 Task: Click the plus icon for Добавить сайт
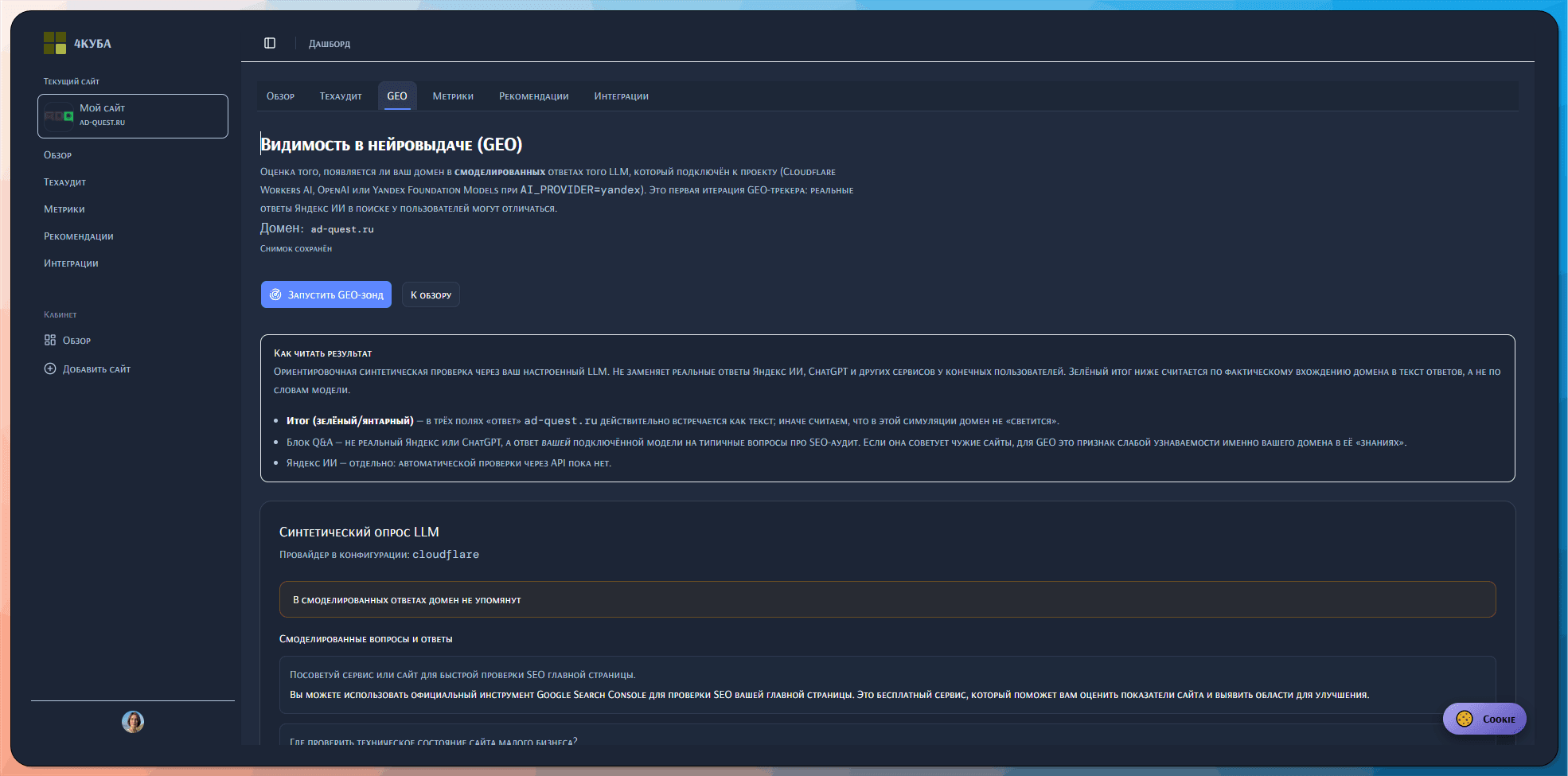tap(50, 369)
